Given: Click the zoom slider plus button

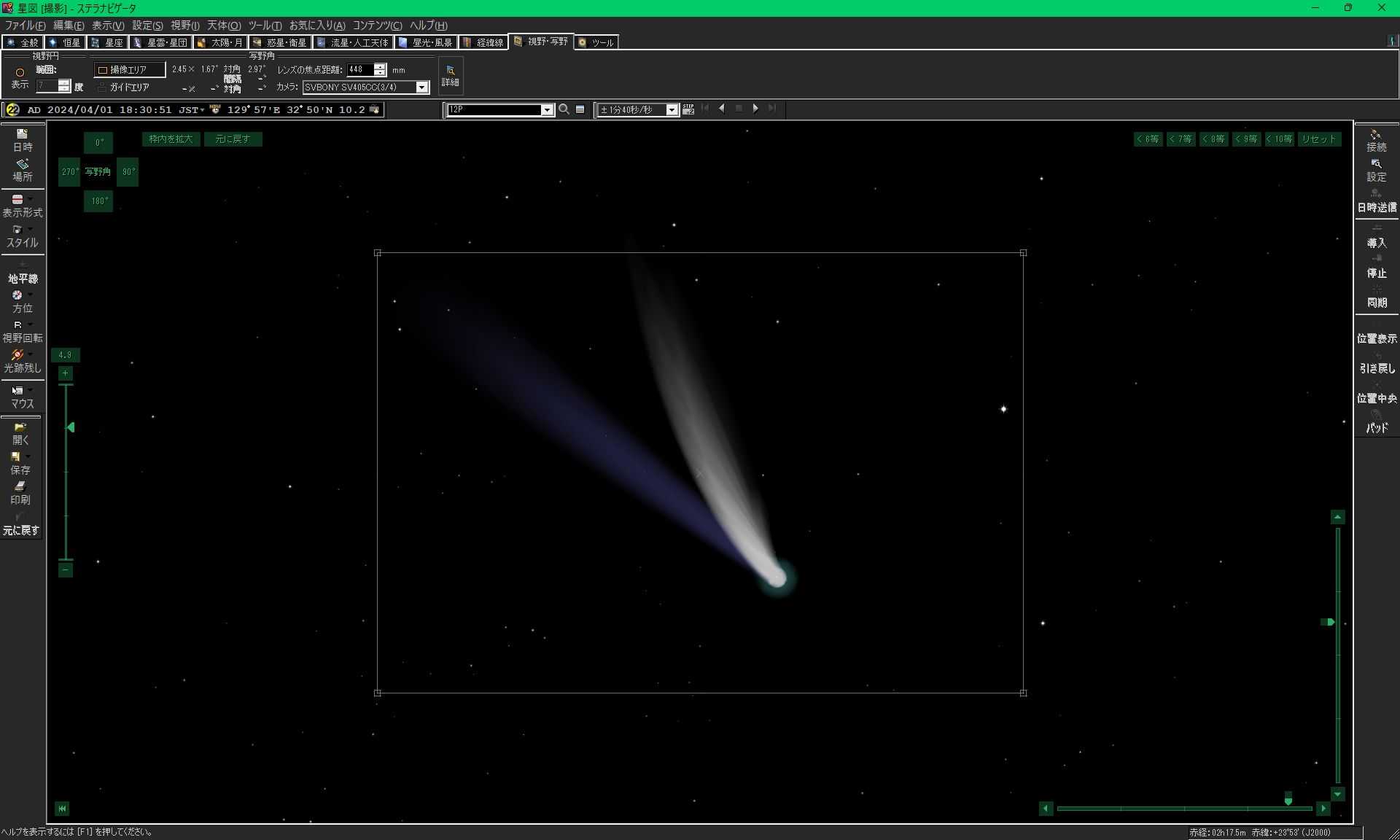Looking at the screenshot, I should [65, 374].
